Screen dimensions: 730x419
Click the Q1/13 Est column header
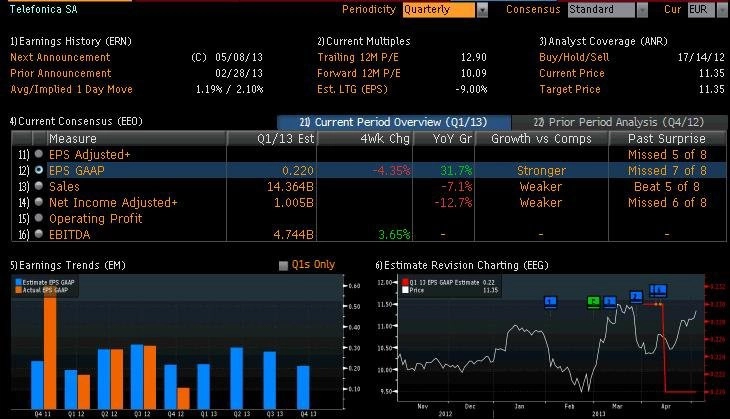pos(271,139)
